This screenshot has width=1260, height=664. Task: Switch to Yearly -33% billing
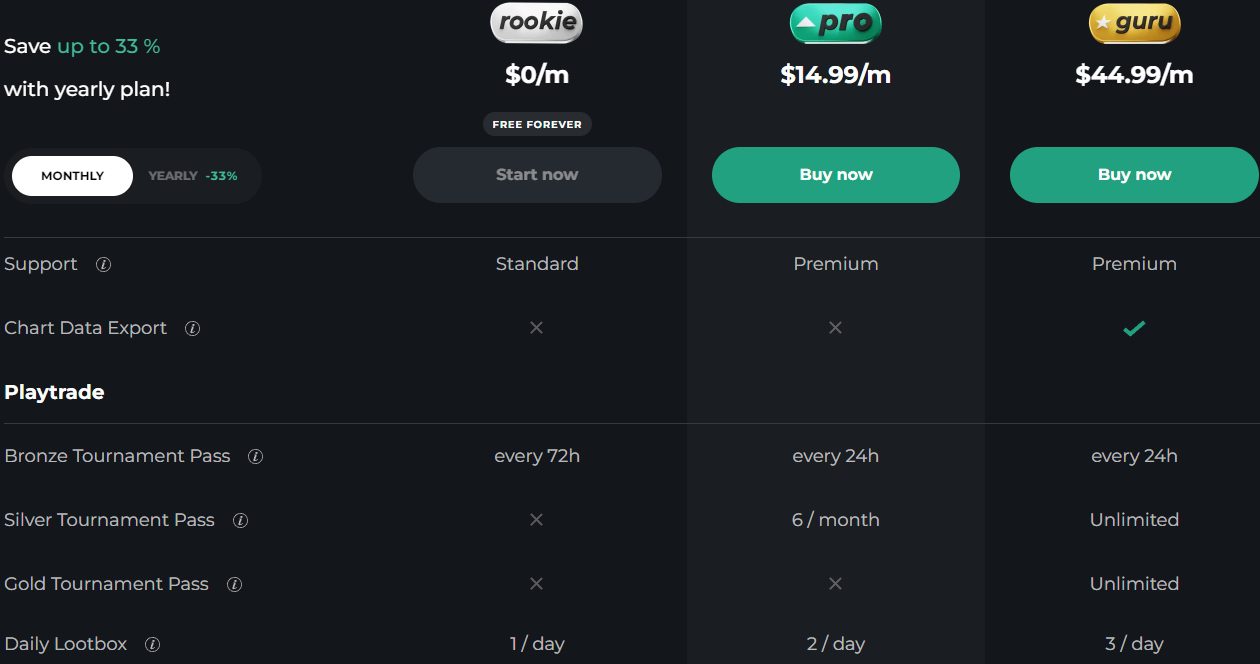click(x=193, y=176)
